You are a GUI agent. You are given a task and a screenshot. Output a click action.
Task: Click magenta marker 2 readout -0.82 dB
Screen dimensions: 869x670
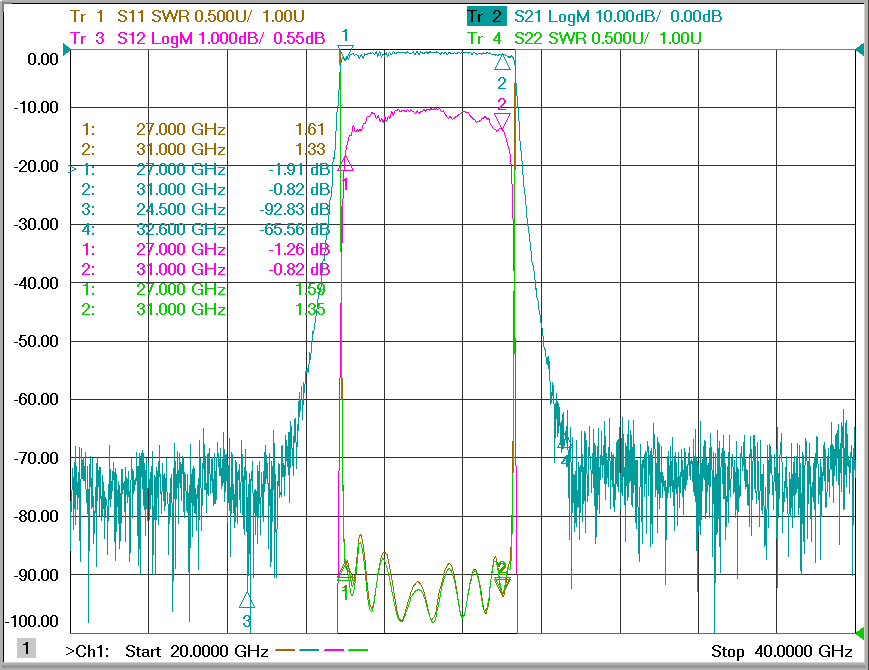299,269
